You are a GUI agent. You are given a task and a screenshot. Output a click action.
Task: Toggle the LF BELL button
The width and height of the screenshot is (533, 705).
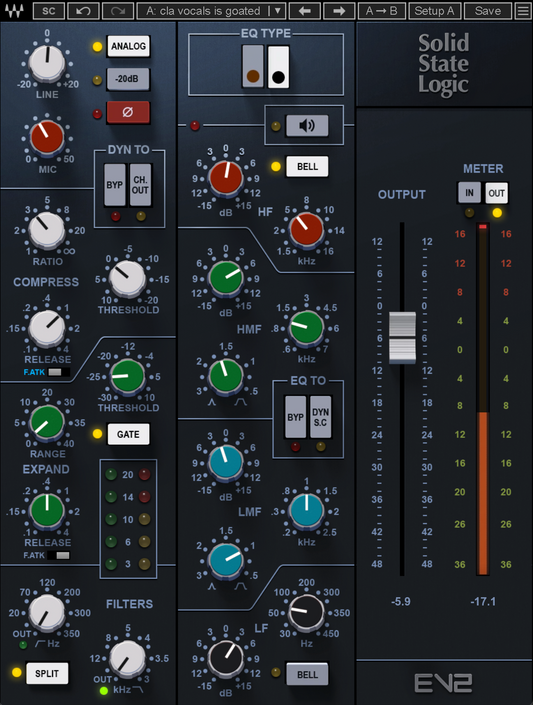[x=307, y=674]
